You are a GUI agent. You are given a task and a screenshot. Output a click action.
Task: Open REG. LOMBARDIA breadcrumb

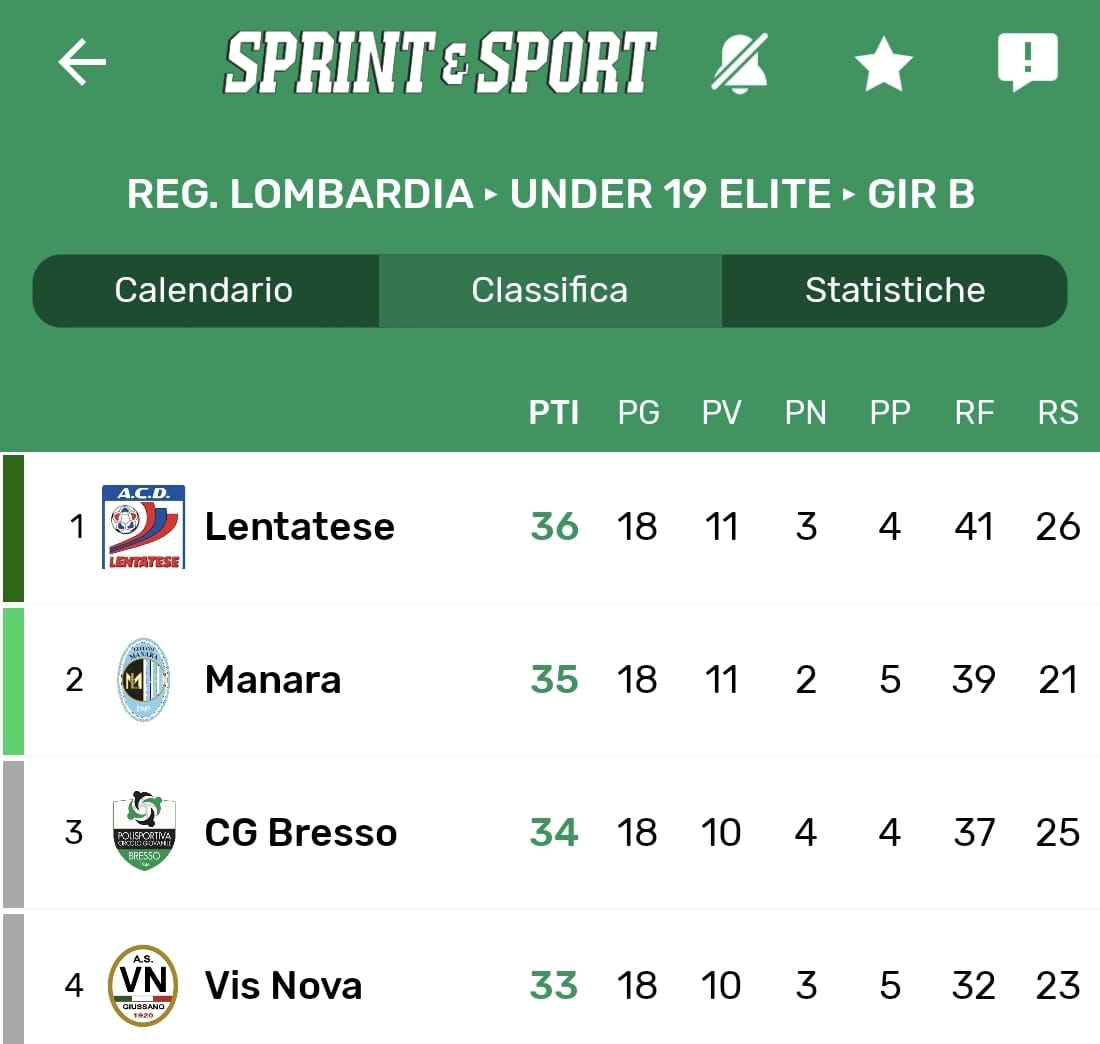pyautogui.click(x=300, y=194)
